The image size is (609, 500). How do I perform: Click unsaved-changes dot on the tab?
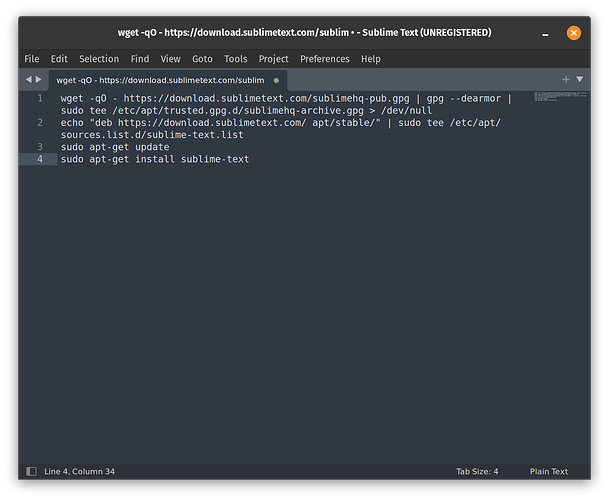tap(276, 80)
